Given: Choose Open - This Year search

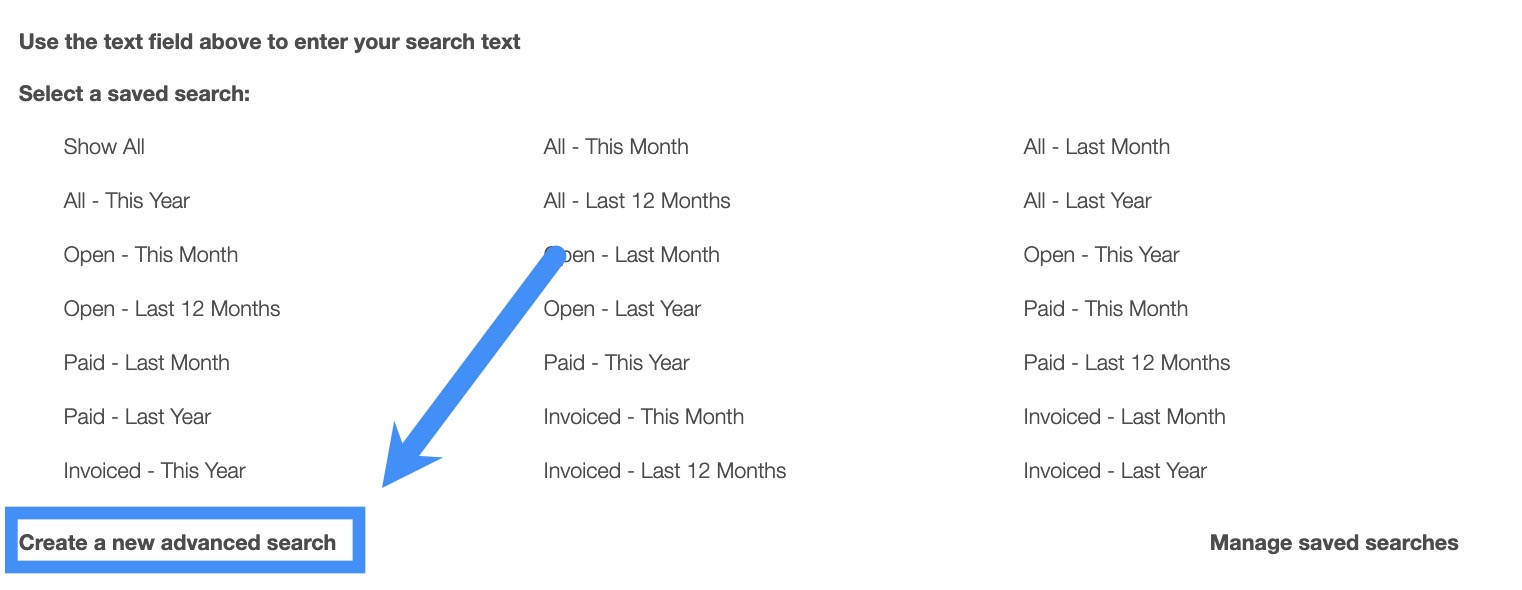Looking at the screenshot, I should (1101, 255).
